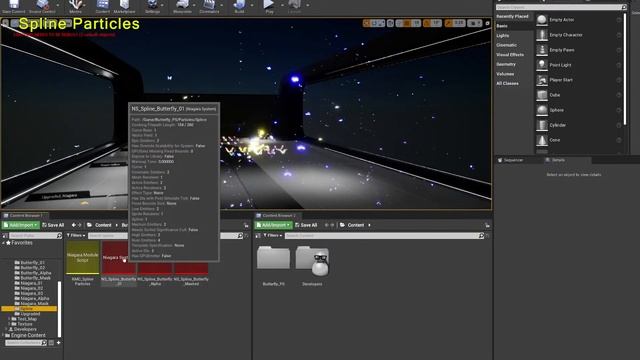
Task: Open viewport options dropdown arrow
Action: click(x=5, y=24)
